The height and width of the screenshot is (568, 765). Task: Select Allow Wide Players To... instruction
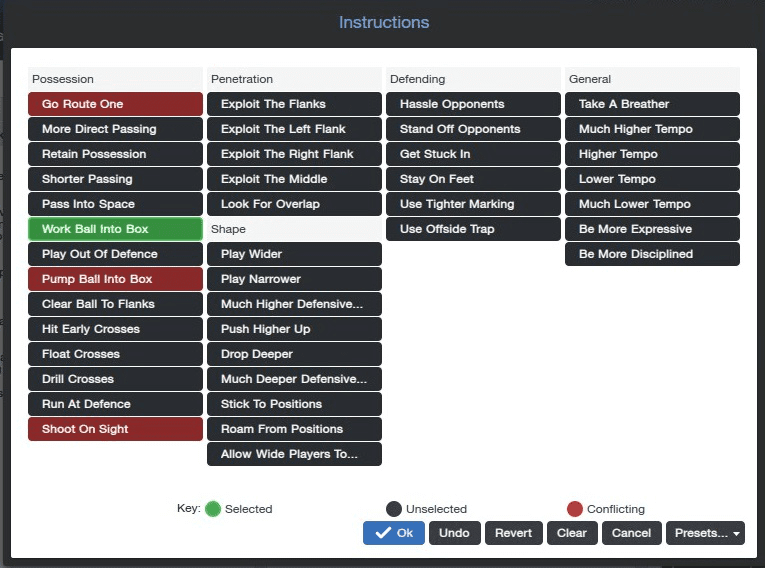coord(294,454)
